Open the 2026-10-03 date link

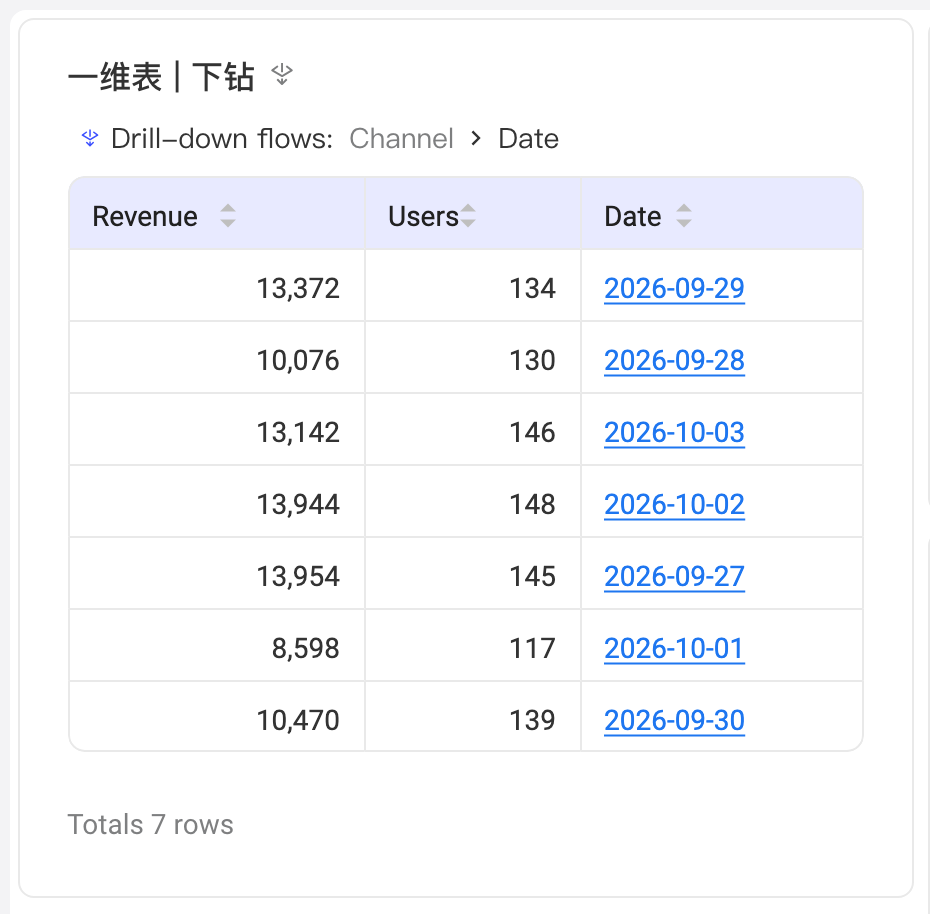pyautogui.click(x=674, y=432)
